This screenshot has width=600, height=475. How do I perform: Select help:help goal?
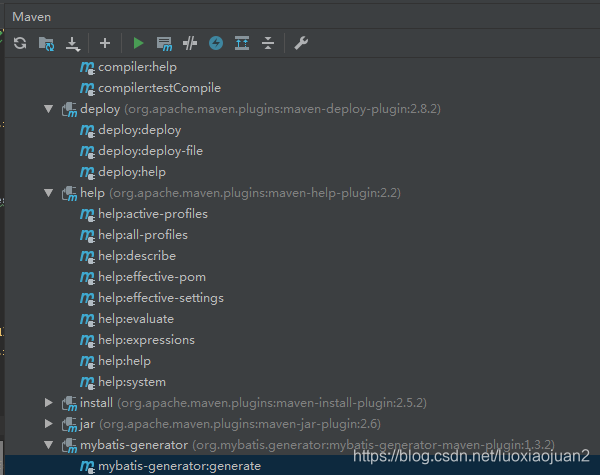[x=124, y=361]
